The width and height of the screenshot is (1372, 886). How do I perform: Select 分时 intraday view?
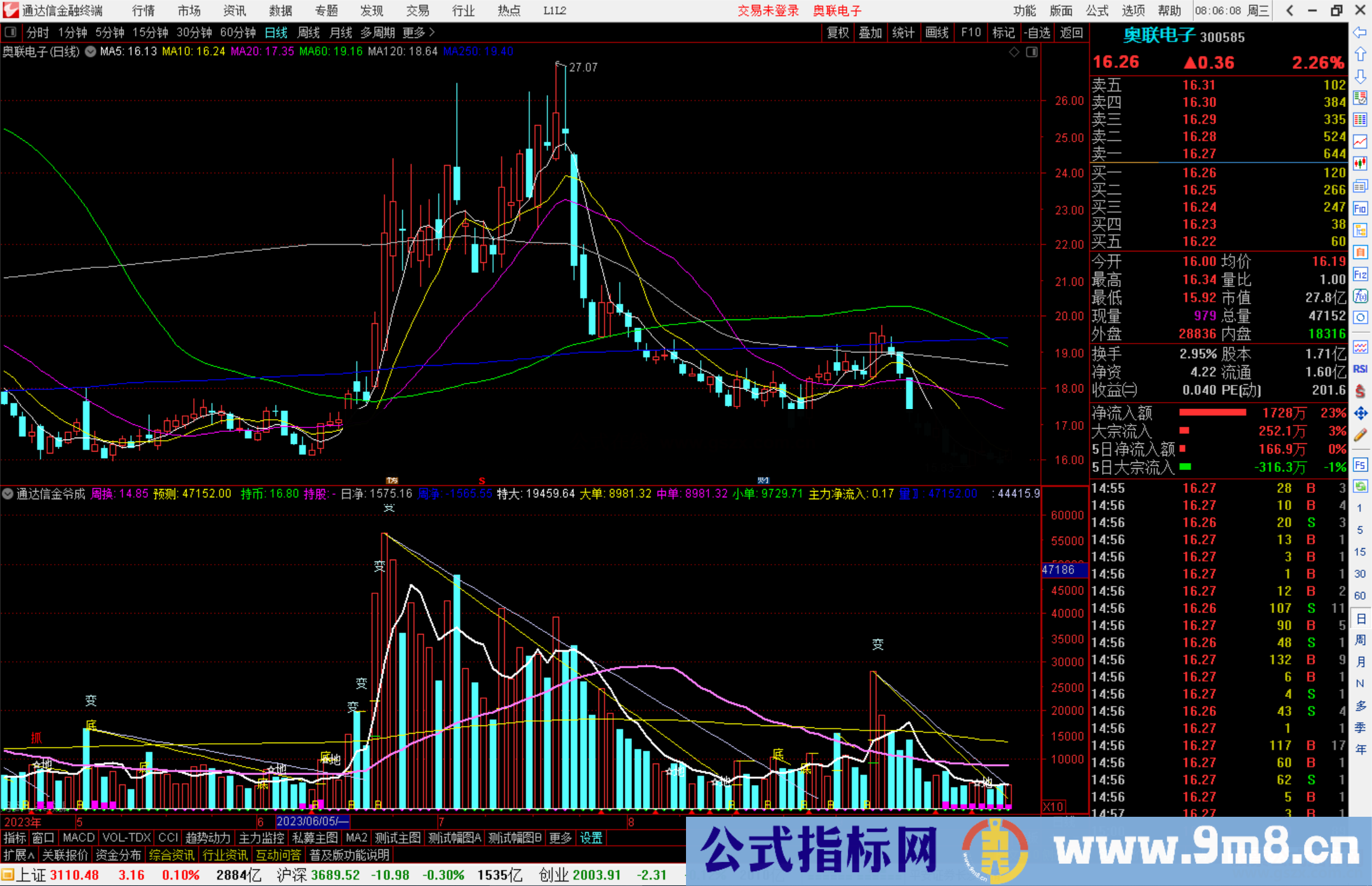point(37,32)
